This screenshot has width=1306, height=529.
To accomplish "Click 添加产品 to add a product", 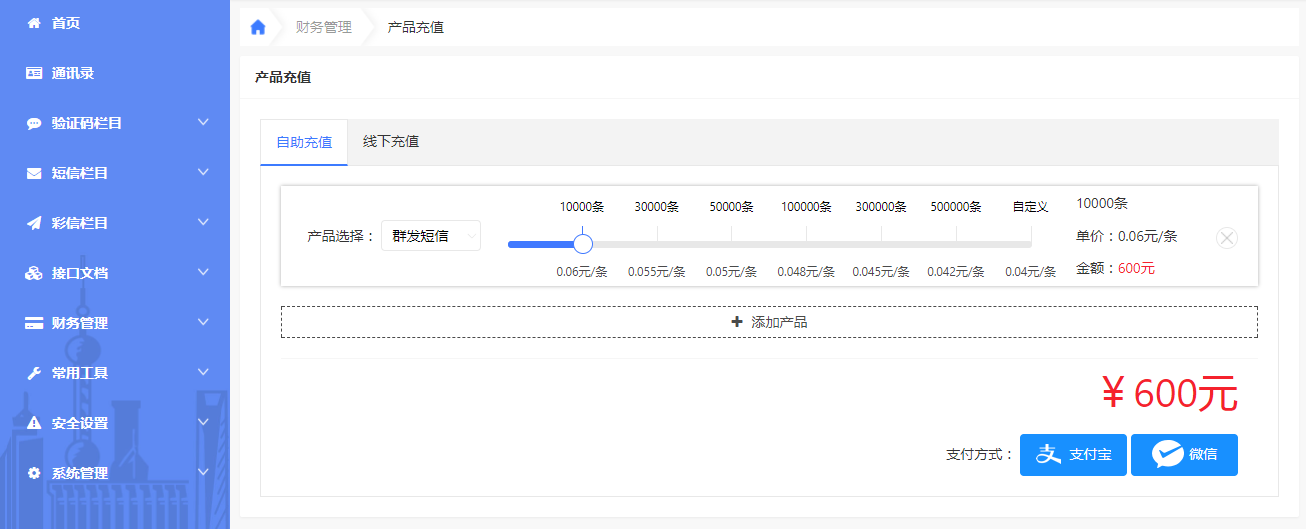I will pos(768,322).
